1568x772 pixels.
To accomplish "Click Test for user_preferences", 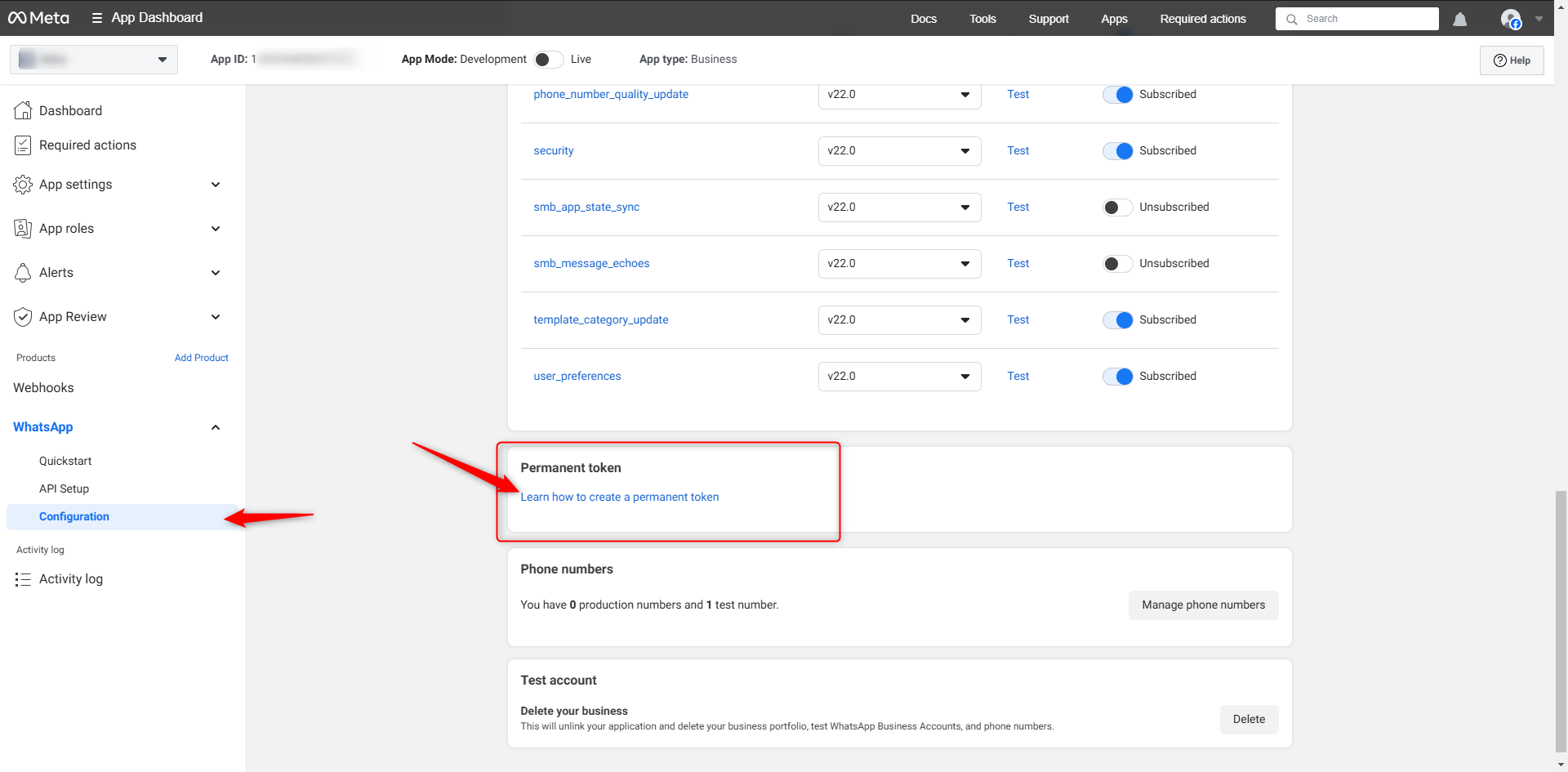I will tap(1018, 377).
